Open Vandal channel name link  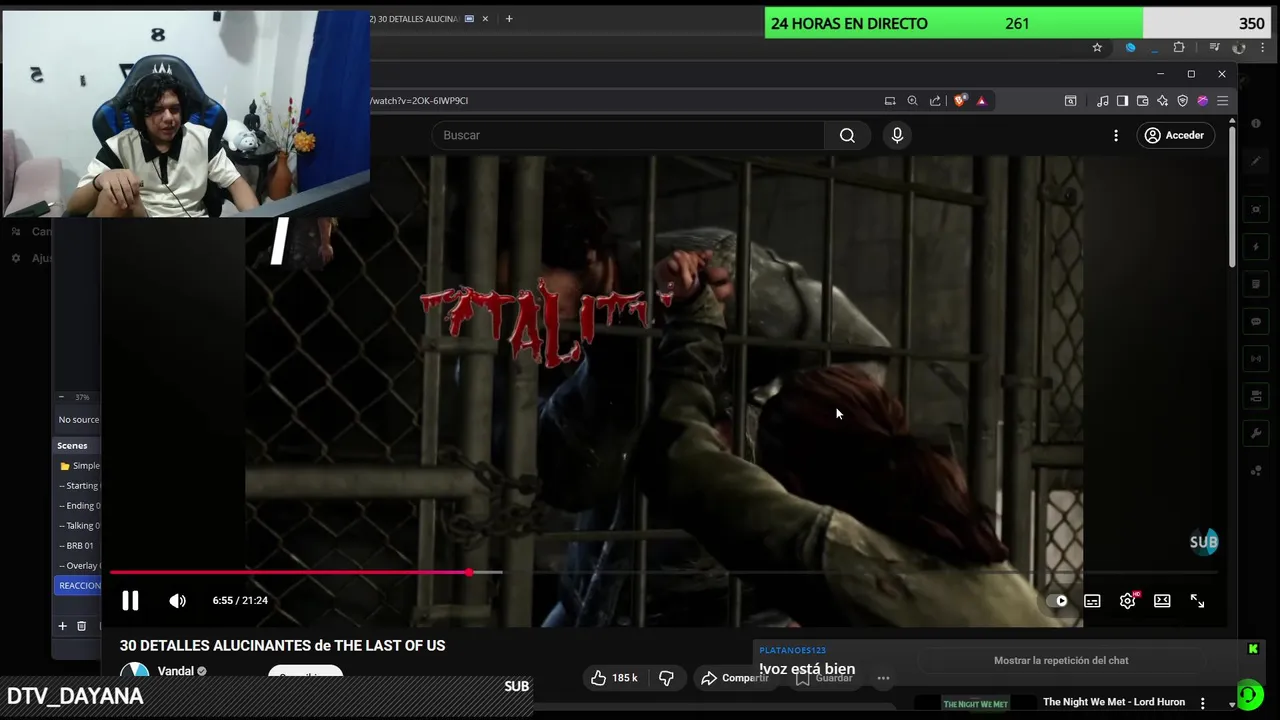click(176, 671)
